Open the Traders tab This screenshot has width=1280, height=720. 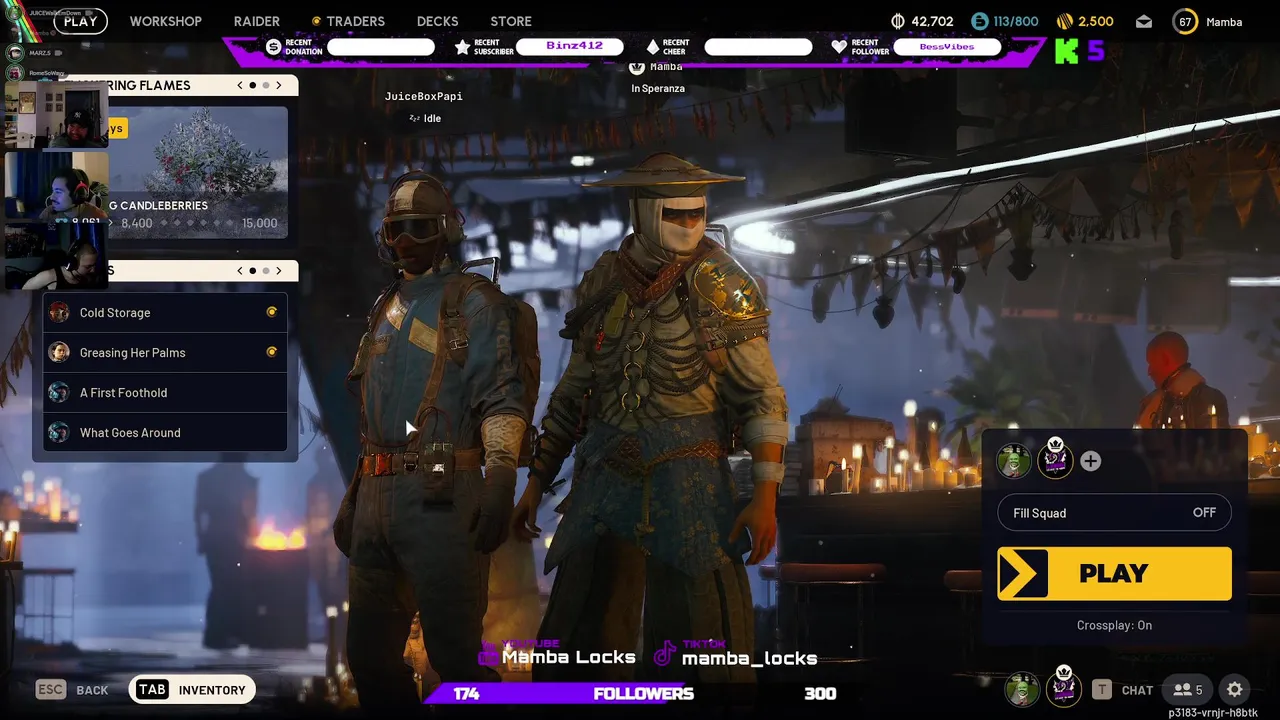click(348, 21)
